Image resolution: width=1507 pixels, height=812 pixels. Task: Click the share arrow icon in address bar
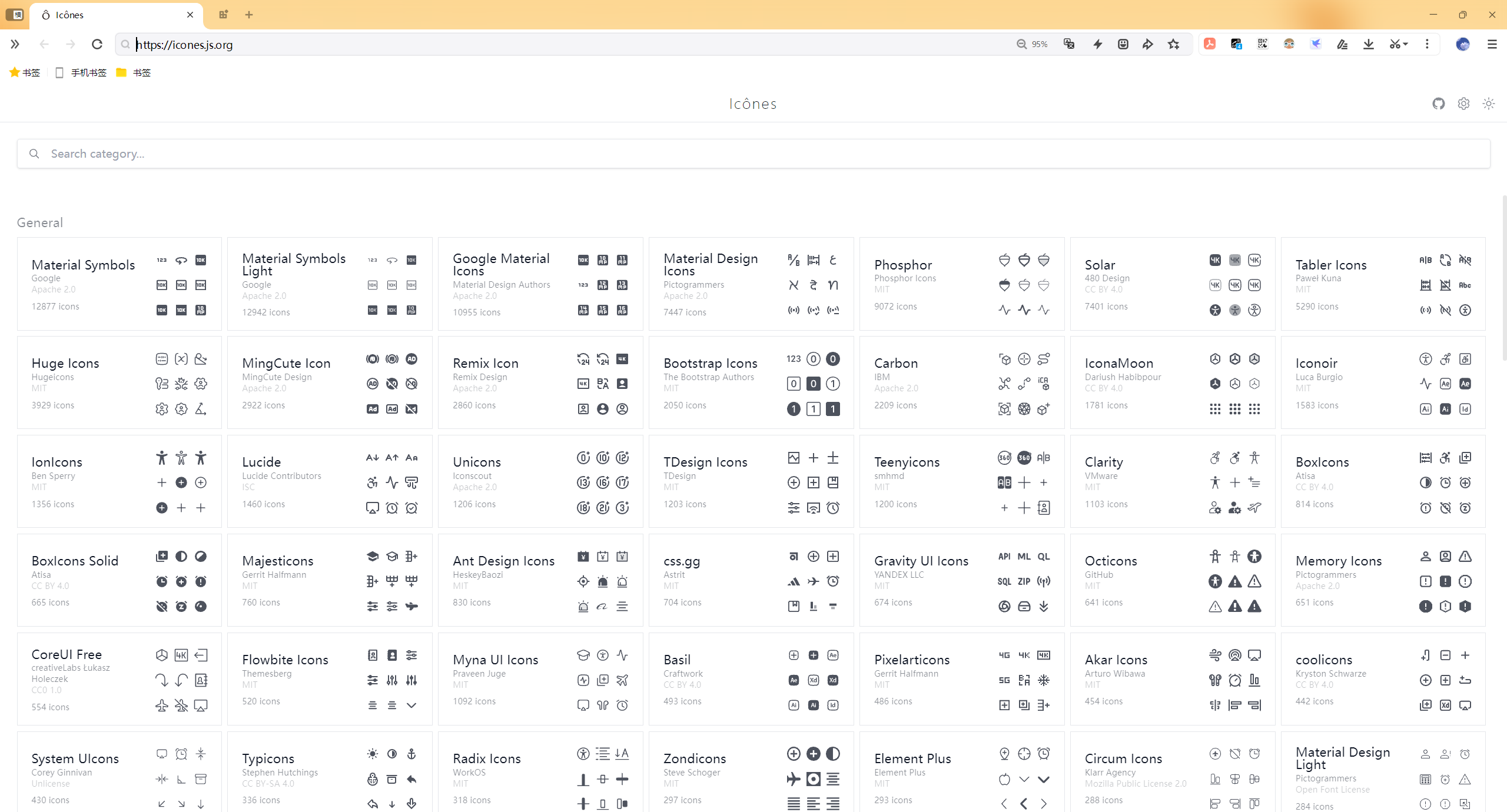click(x=1147, y=44)
